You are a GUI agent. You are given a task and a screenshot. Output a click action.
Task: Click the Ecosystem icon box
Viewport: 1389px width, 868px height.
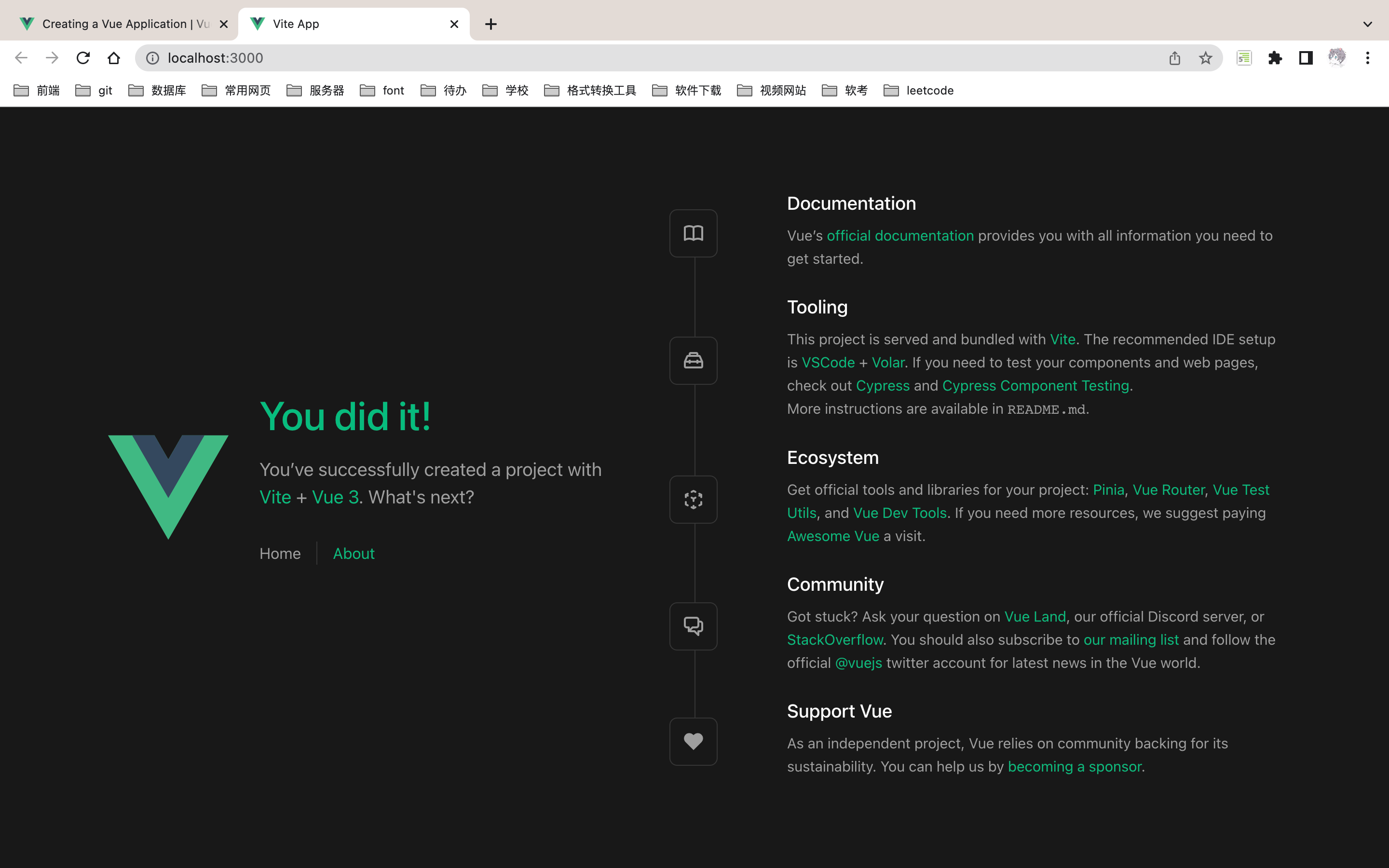pos(694,500)
